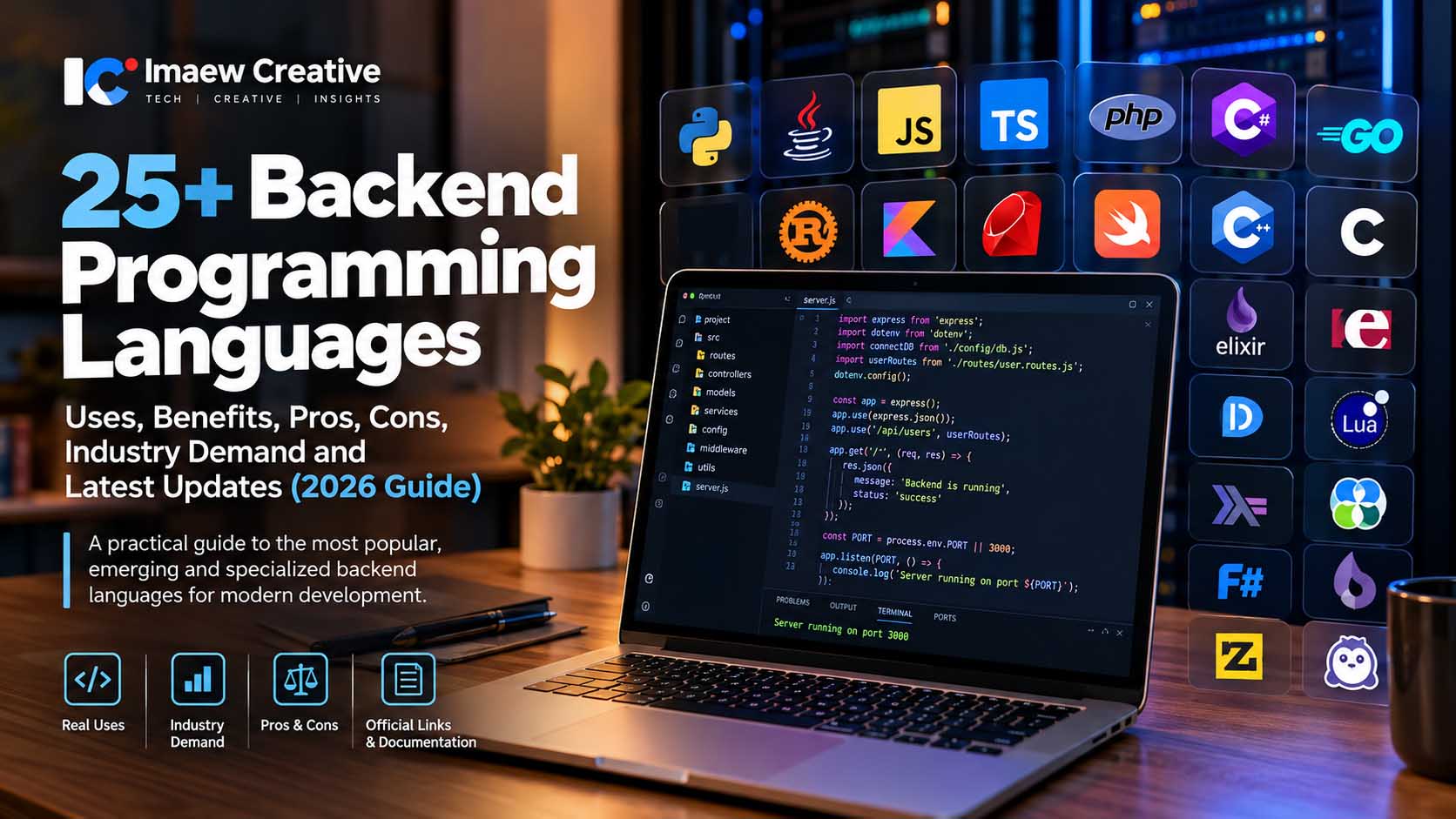Viewport: 1456px width, 819px height.
Task: Select the Industry Demand bar chart icon
Action: click(198, 679)
